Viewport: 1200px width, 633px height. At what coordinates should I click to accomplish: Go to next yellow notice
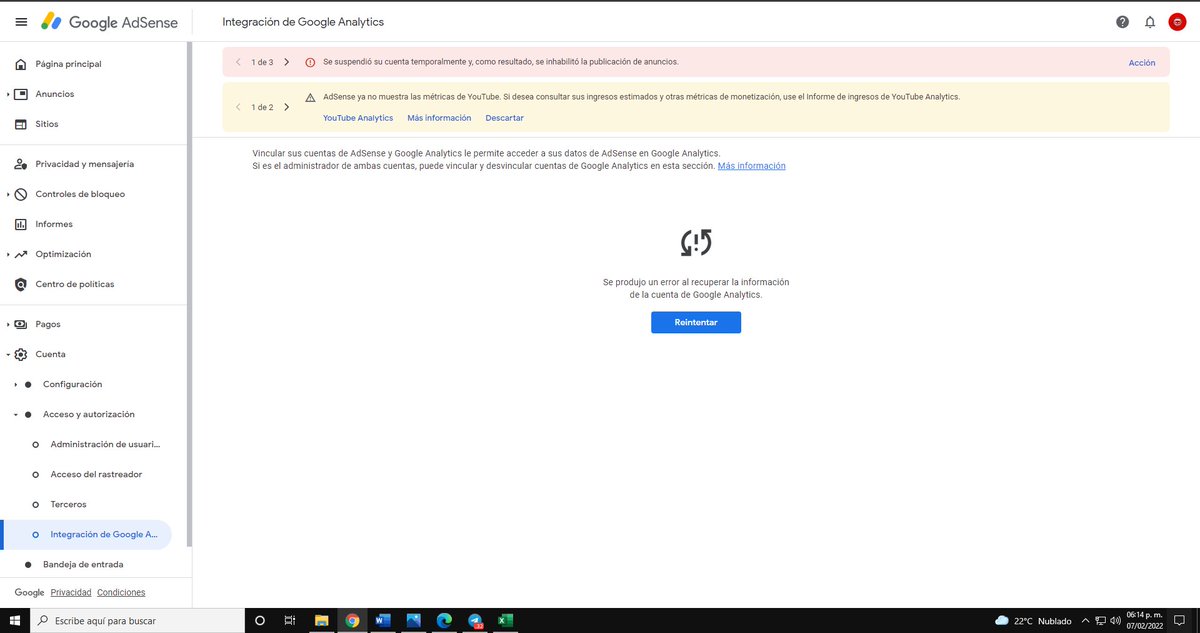point(287,107)
